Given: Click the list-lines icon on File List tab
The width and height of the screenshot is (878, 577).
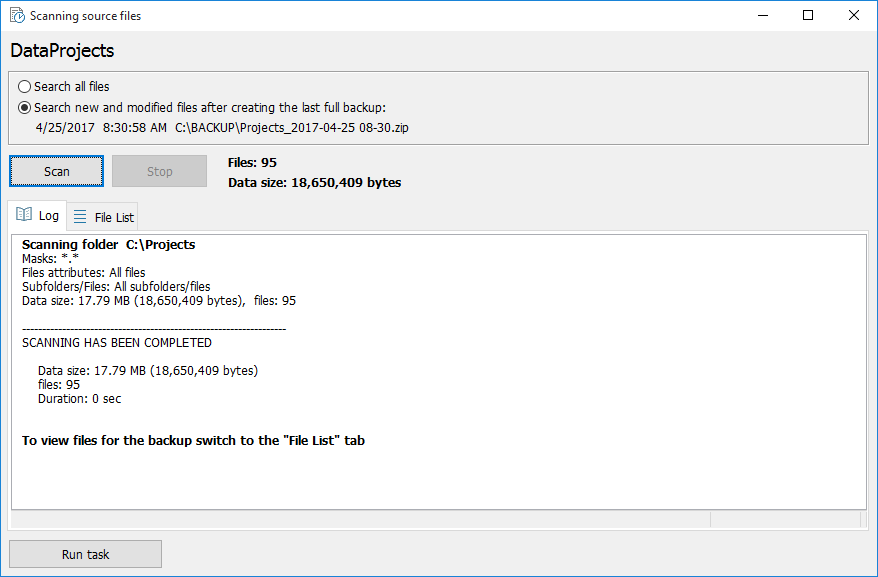Looking at the screenshot, I should coord(80,217).
